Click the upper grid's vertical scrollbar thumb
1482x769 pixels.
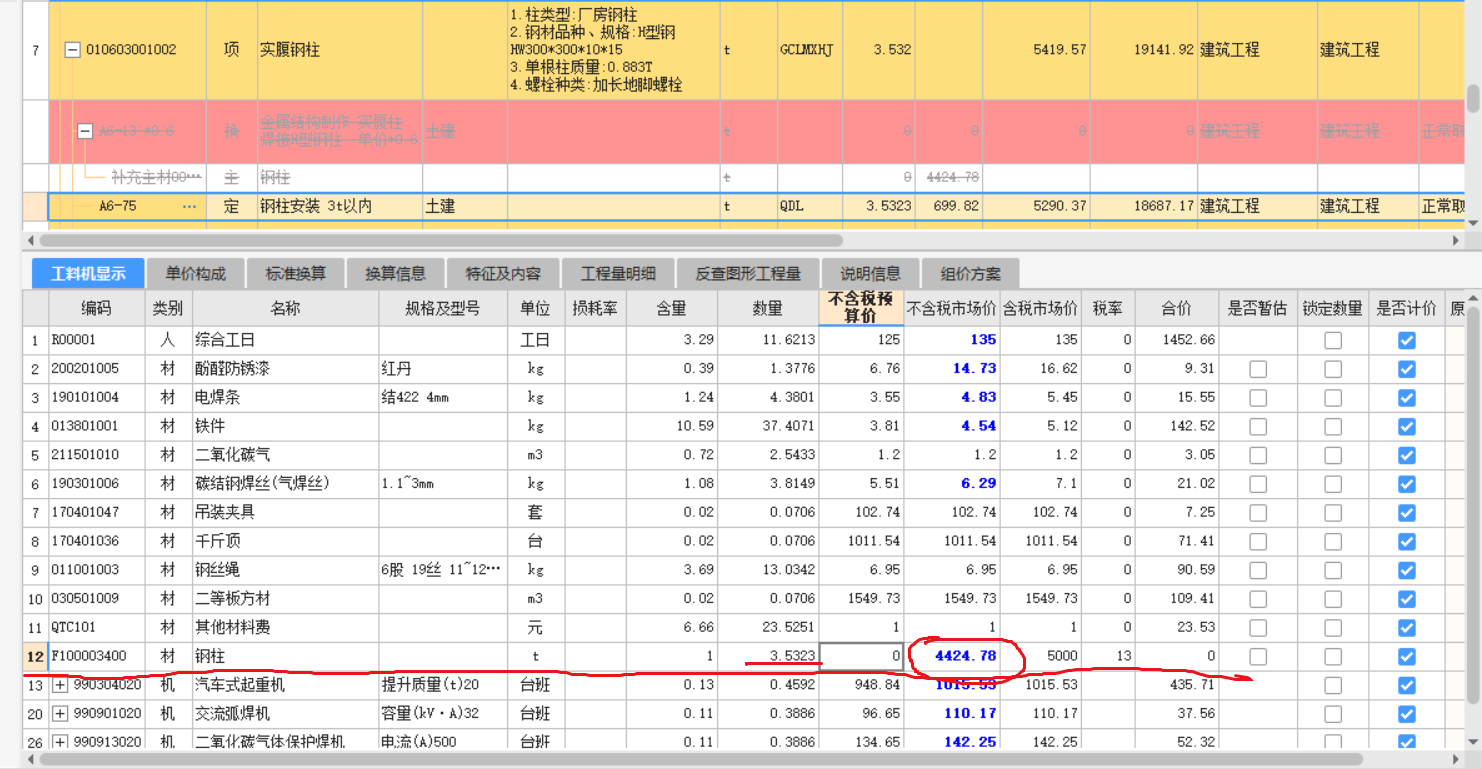click(1472, 98)
